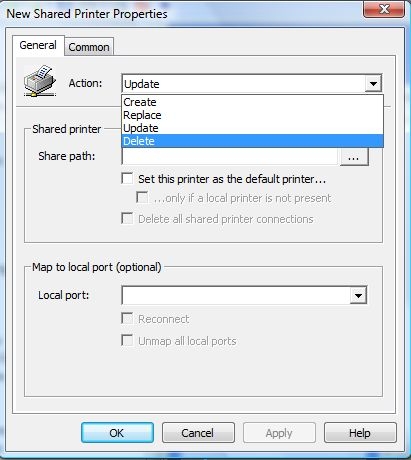Check Set this printer as the default printer
Viewport: 411px width, 460px height.
[127, 178]
